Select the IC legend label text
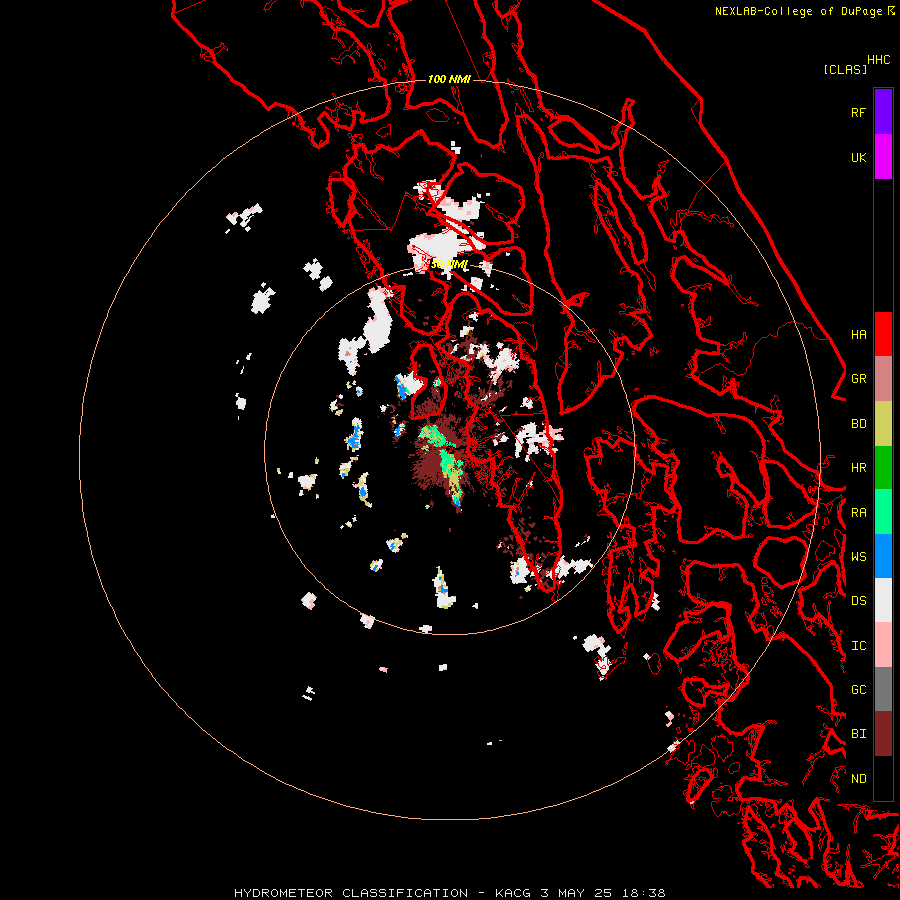 point(858,646)
